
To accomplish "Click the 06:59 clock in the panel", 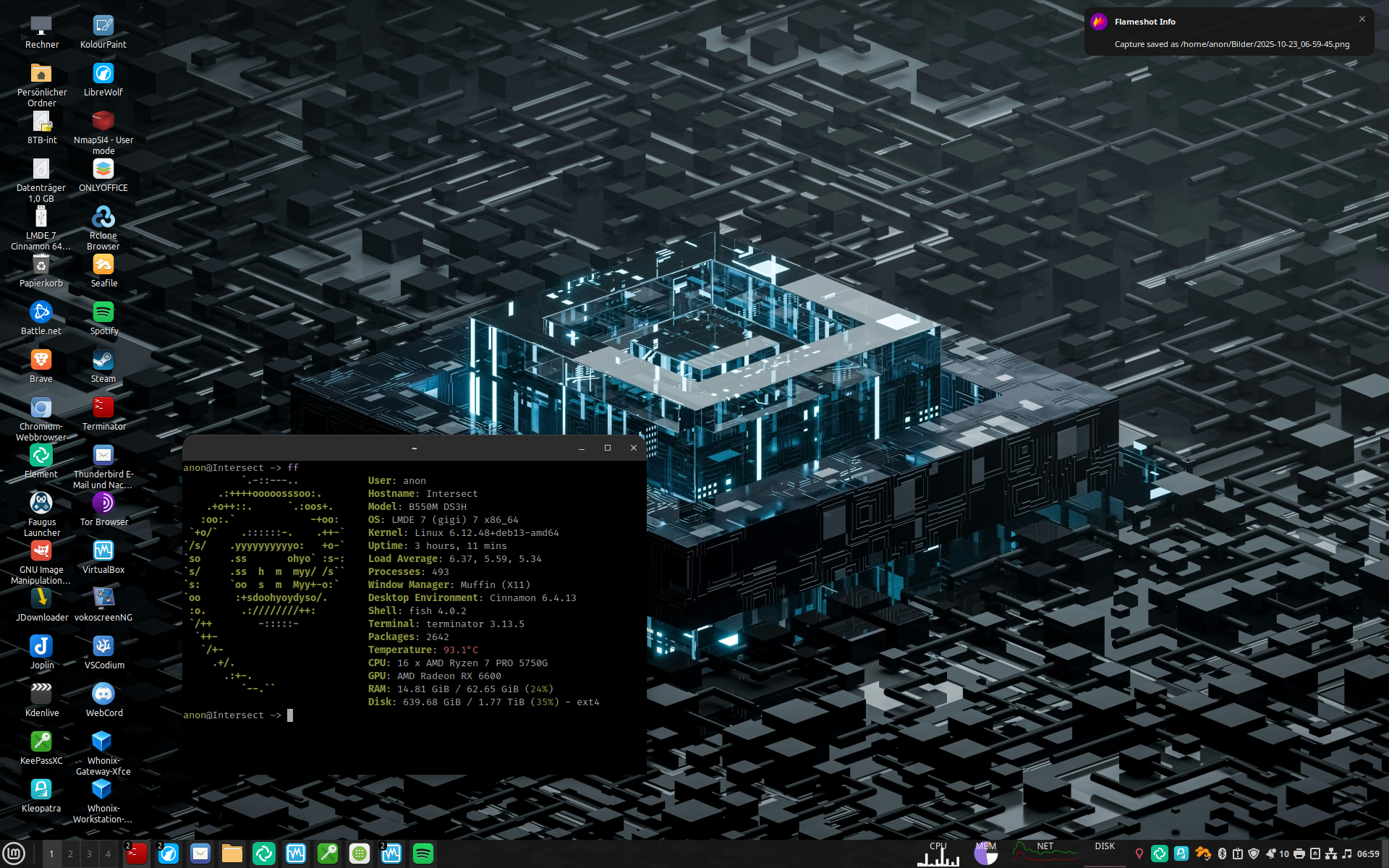I will [x=1368, y=854].
